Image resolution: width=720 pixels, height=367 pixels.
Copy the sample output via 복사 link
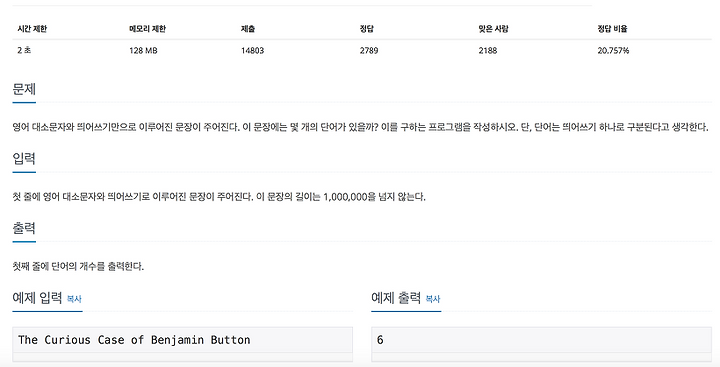point(433,299)
